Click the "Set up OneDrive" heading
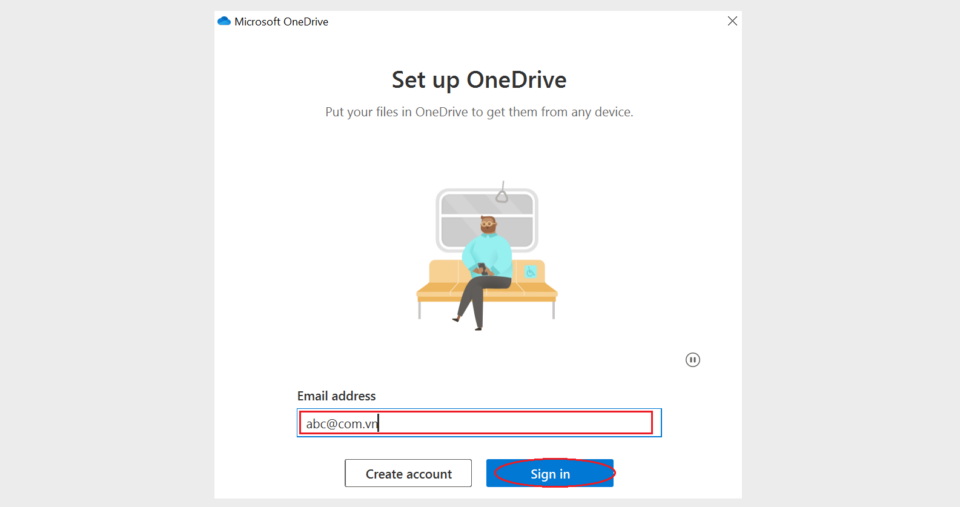The height and width of the screenshot is (507, 960). [x=479, y=80]
